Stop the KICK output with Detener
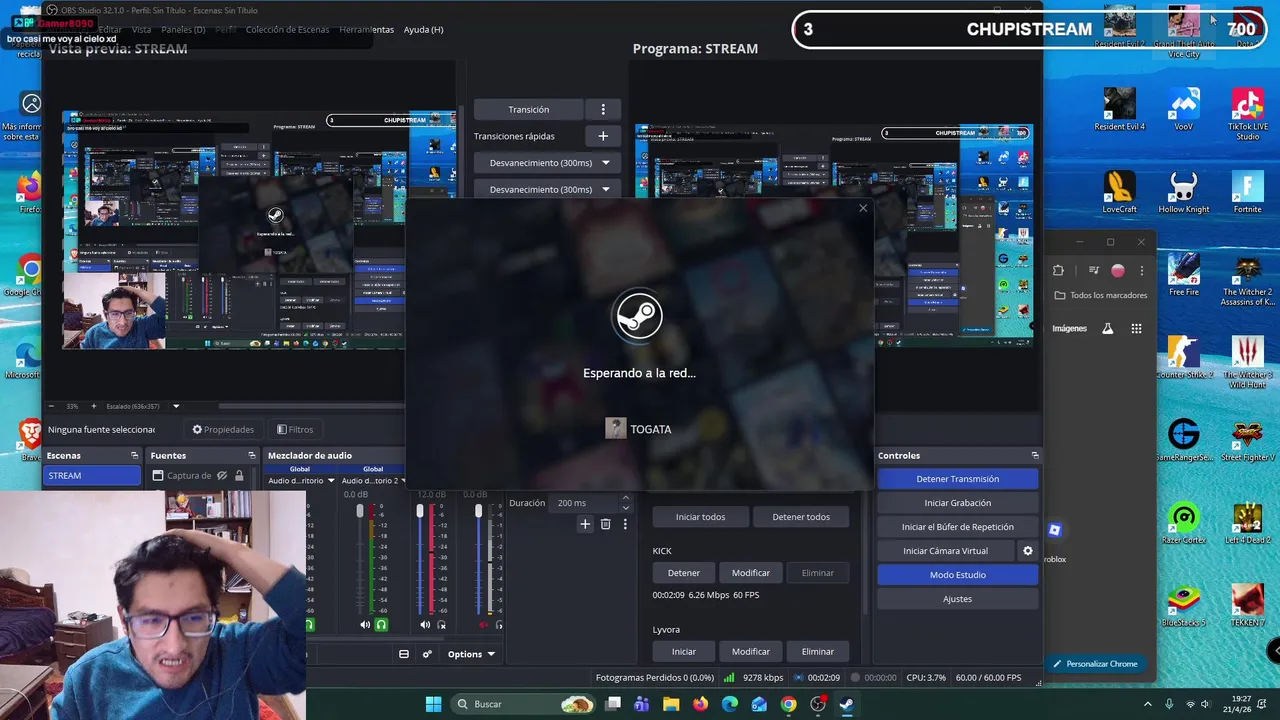The height and width of the screenshot is (720, 1280). pyautogui.click(x=684, y=573)
